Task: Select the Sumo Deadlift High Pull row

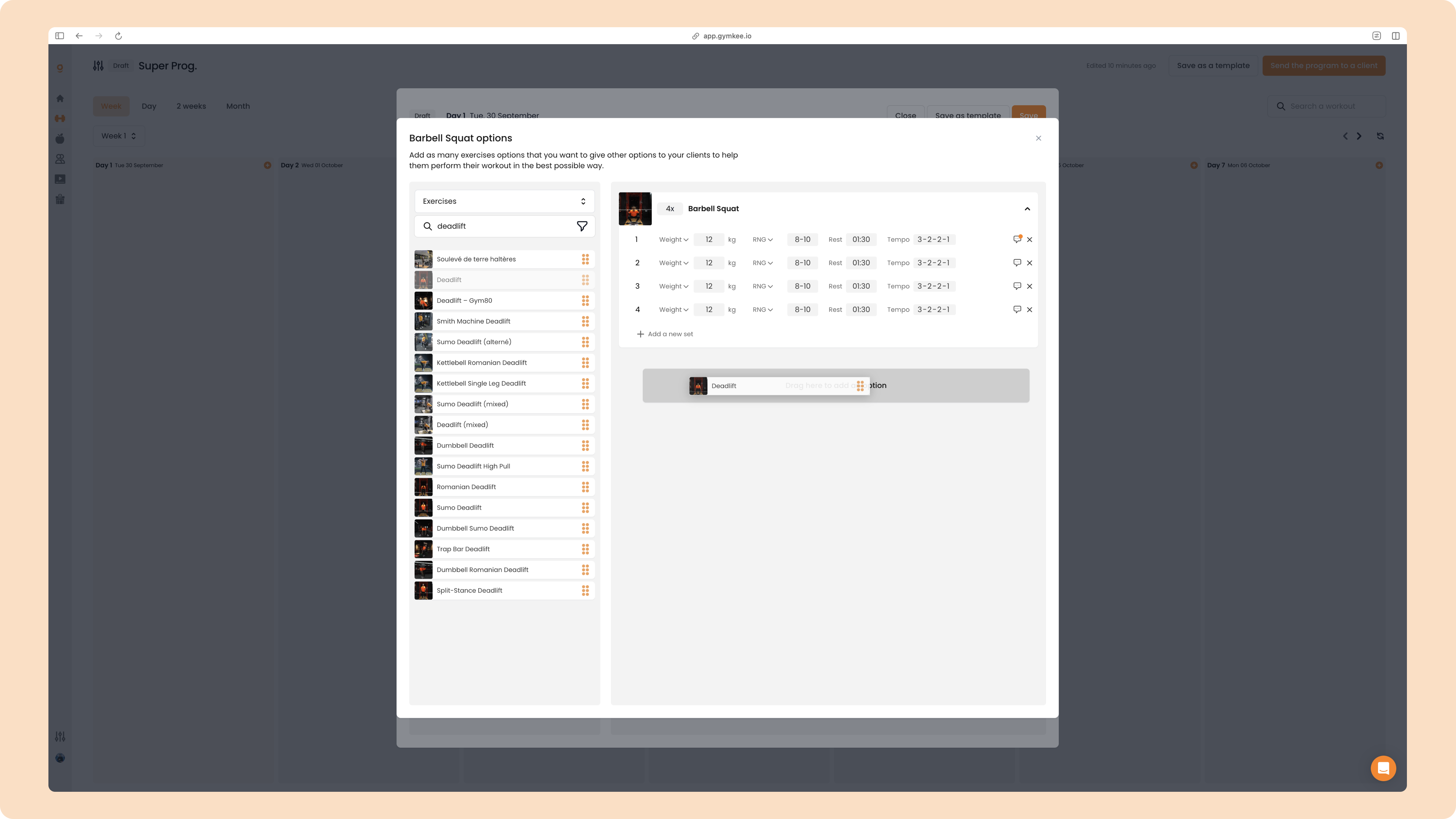Action: [x=504, y=466]
